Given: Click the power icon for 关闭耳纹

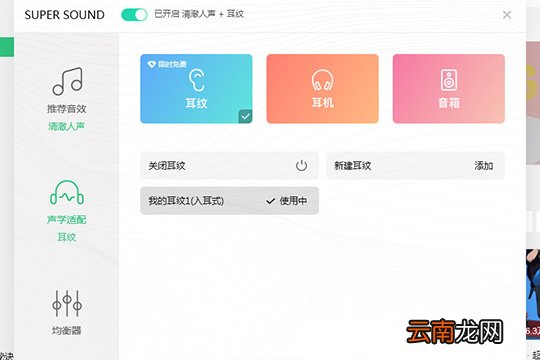Looking at the screenshot, I should point(301,166).
